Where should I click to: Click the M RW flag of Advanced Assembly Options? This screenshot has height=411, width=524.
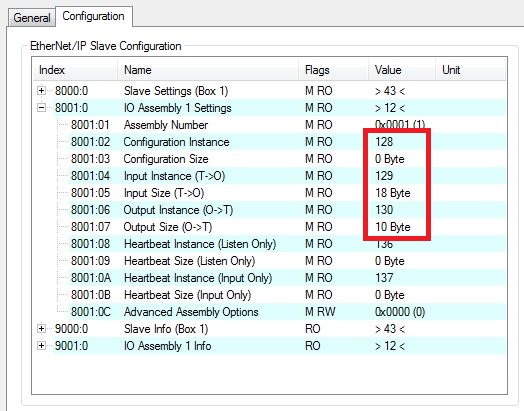pyautogui.click(x=320, y=312)
